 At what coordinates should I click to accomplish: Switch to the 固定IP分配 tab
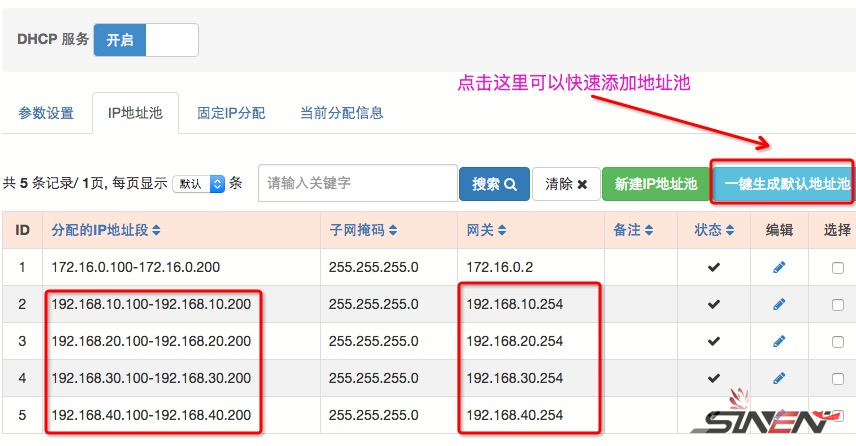231,113
